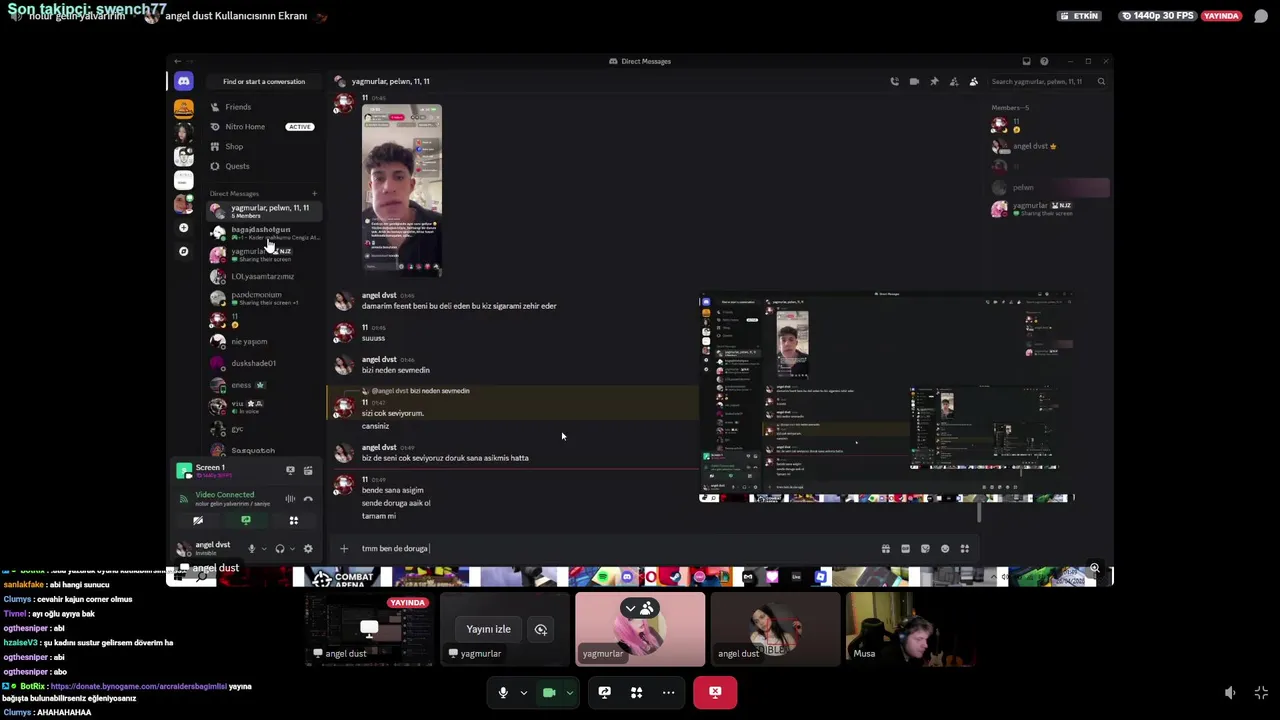Open Discord inbox icon in title bar
The height and width of the screenshot is (720, 1280).
[1026, 61]
